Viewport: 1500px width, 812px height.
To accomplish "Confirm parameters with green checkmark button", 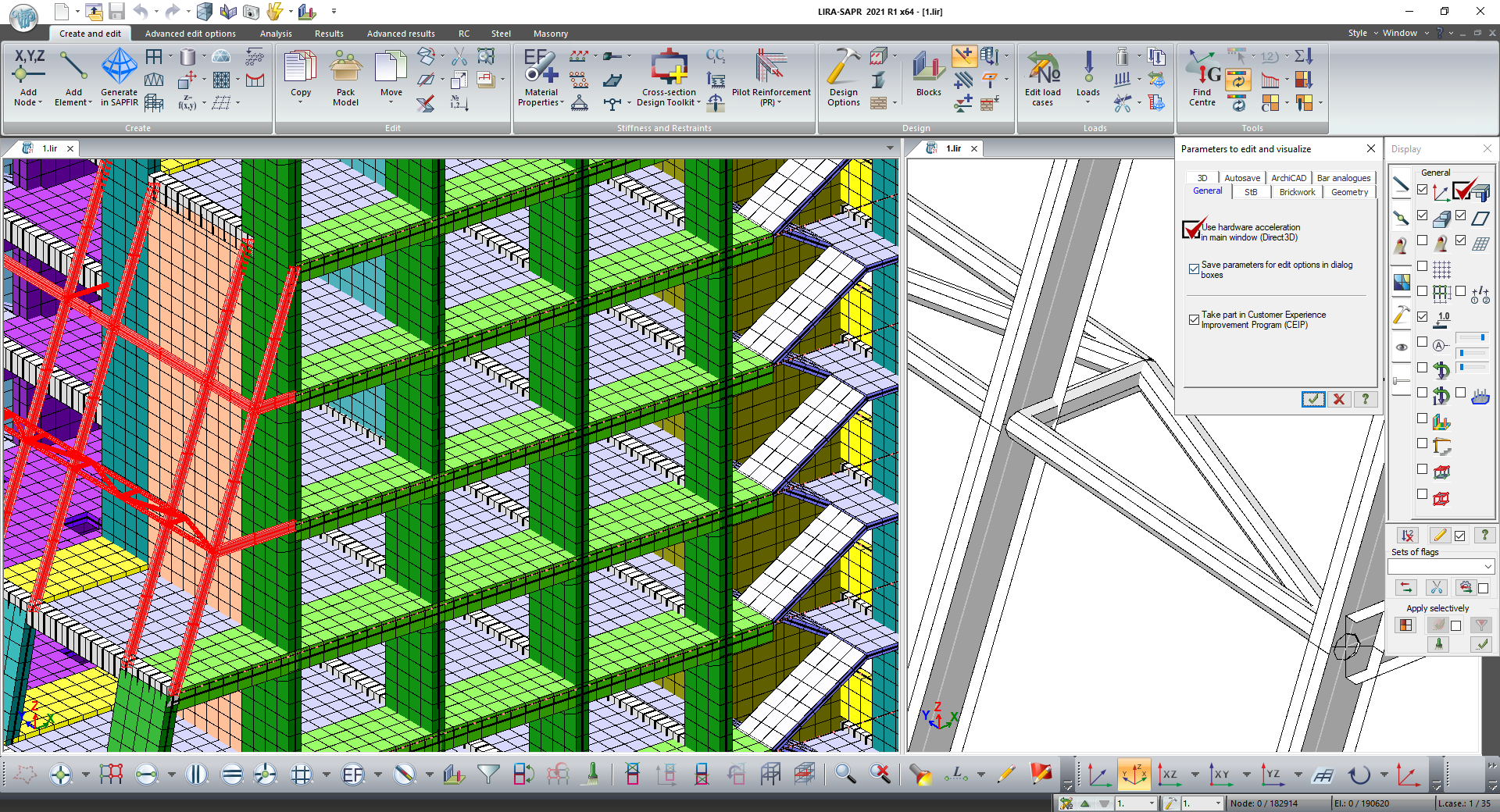I will pyautogui.click(x=1313, y=399).
